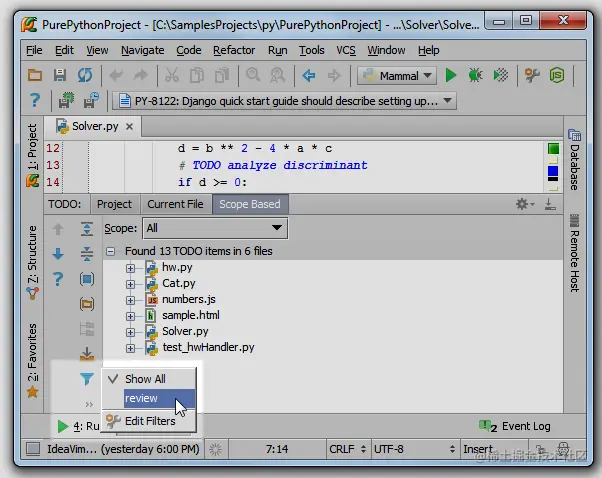This screenshot has width=602, height=478.
Task: Select the review filter menu item
Action: point(149,398)
